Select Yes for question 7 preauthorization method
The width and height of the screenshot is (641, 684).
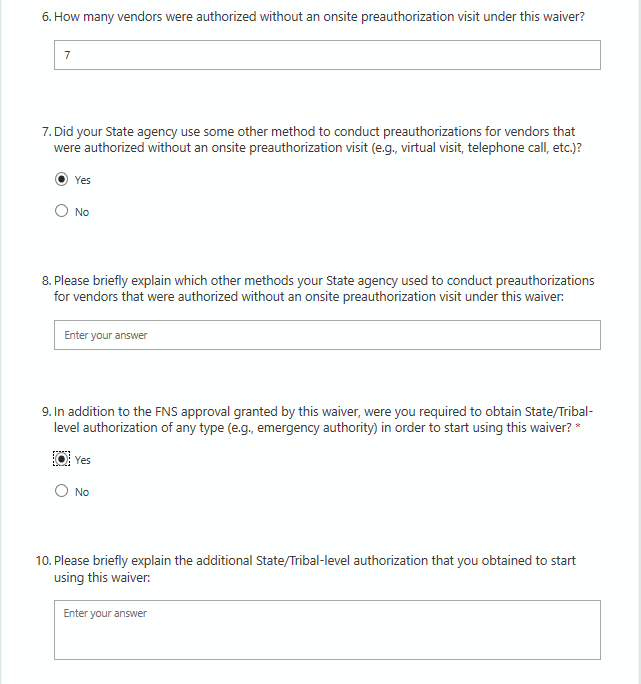tap(62, 180)
